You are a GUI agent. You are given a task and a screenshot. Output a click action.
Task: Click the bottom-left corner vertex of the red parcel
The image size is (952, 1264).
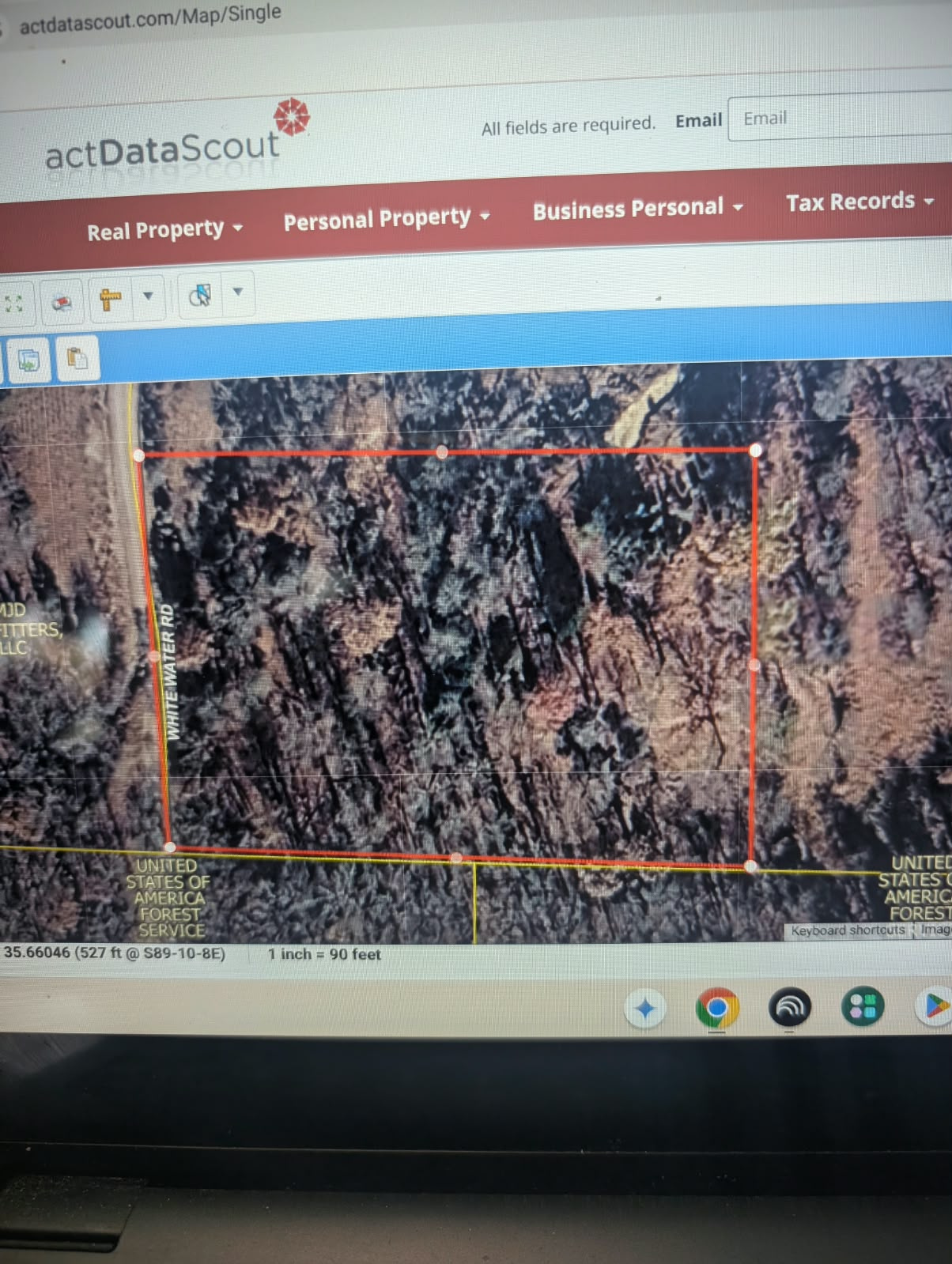coord(170,847)
